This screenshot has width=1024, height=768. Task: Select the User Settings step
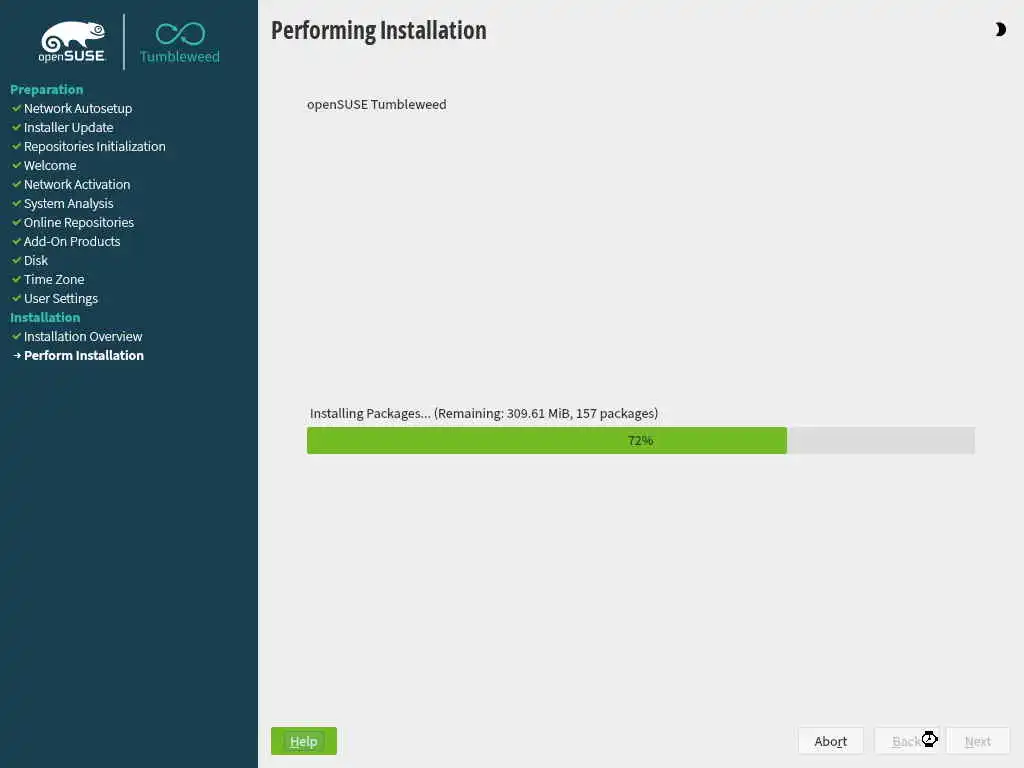point(61,298)
